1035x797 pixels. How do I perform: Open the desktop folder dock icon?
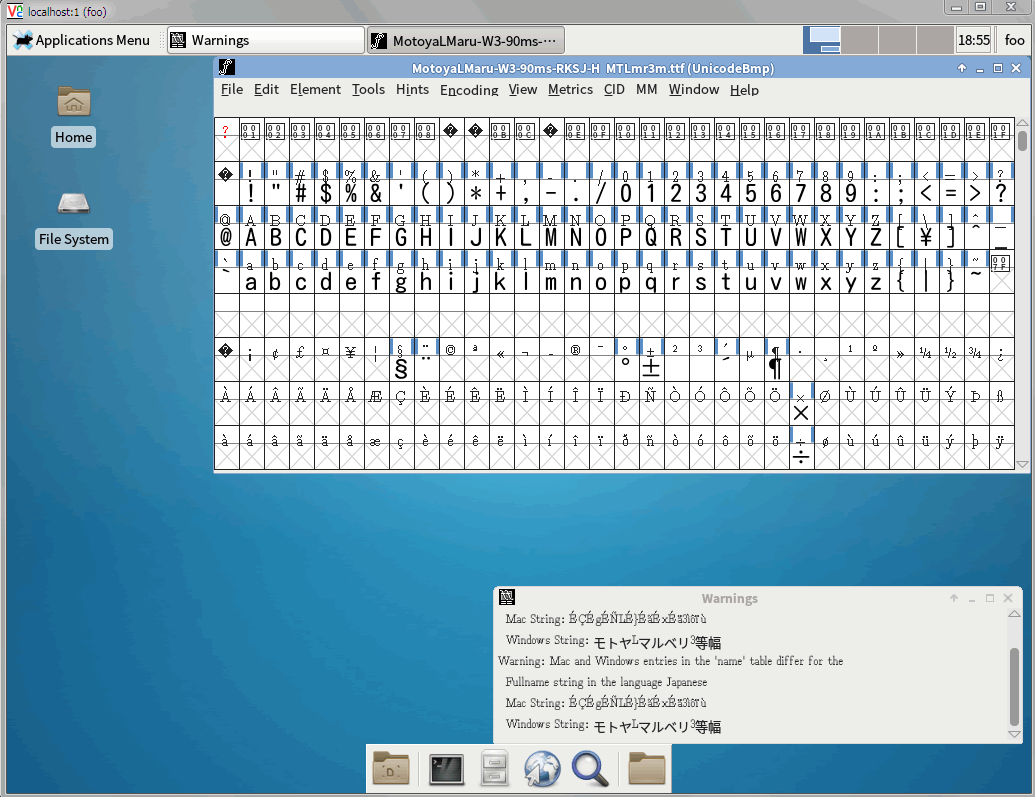click(391, 768)
